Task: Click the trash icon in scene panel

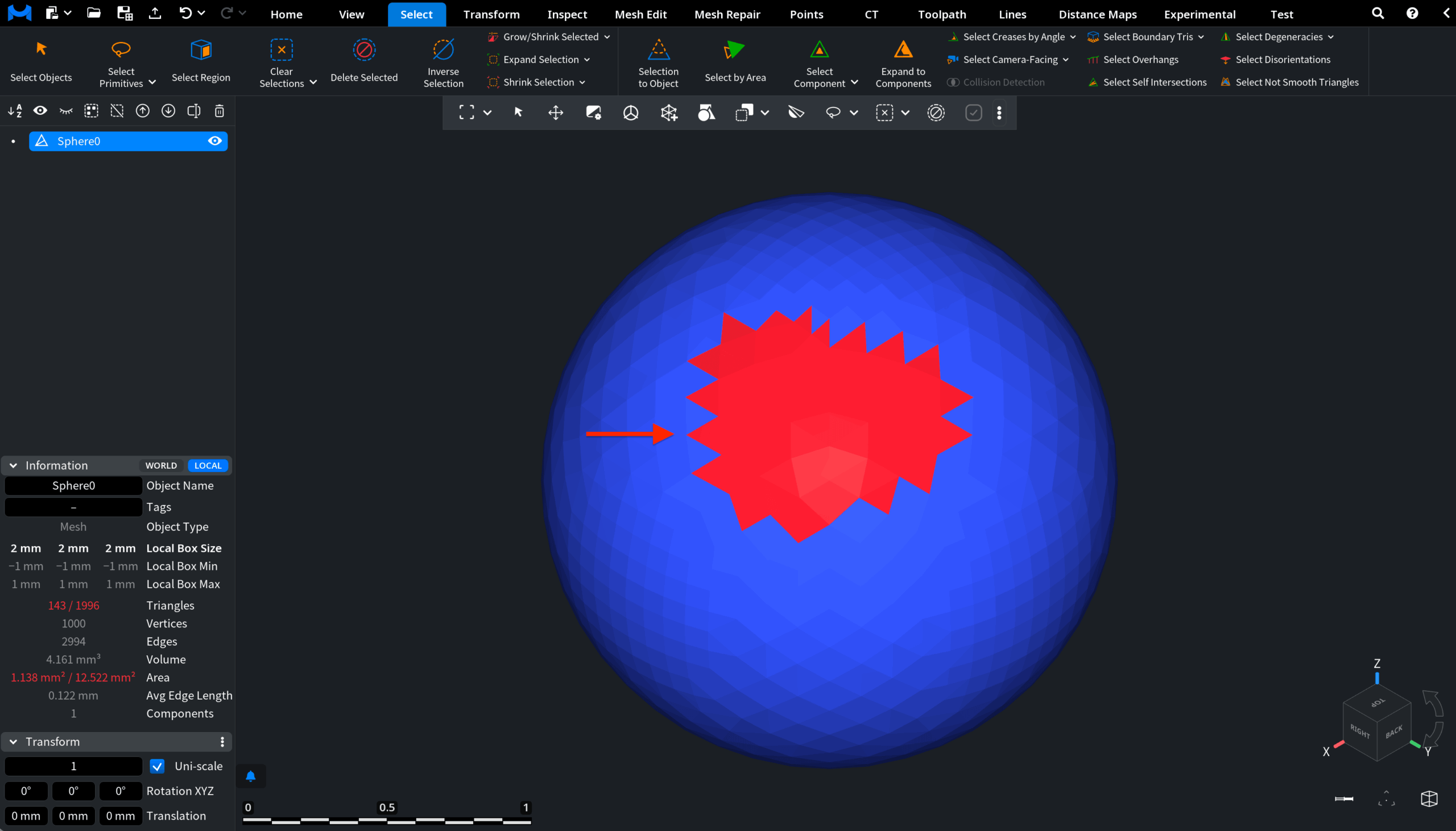Action: [x=219, y=111]
